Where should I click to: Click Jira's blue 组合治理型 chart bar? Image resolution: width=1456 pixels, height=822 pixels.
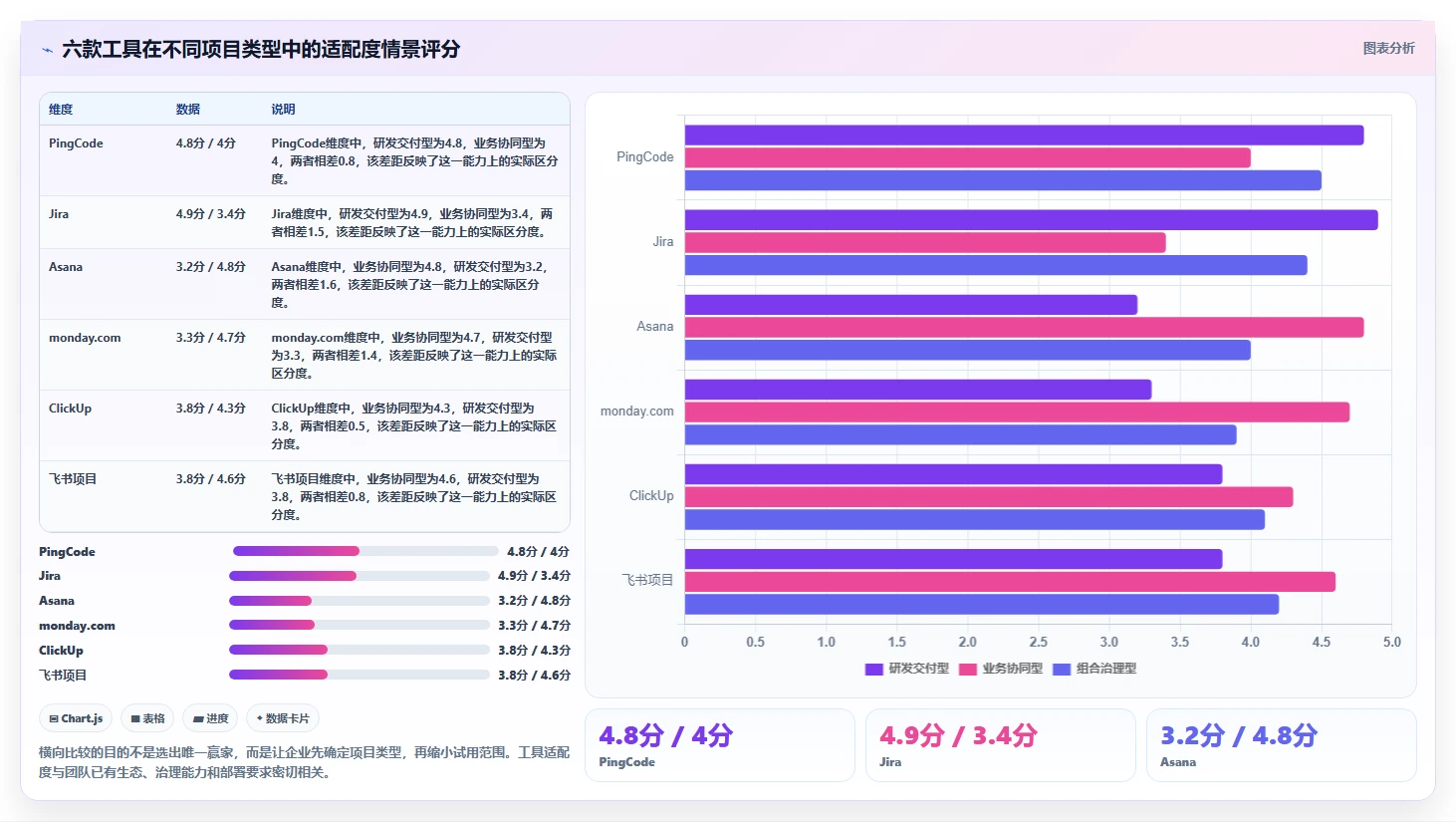pyautogui.click(x=996, y=265)
